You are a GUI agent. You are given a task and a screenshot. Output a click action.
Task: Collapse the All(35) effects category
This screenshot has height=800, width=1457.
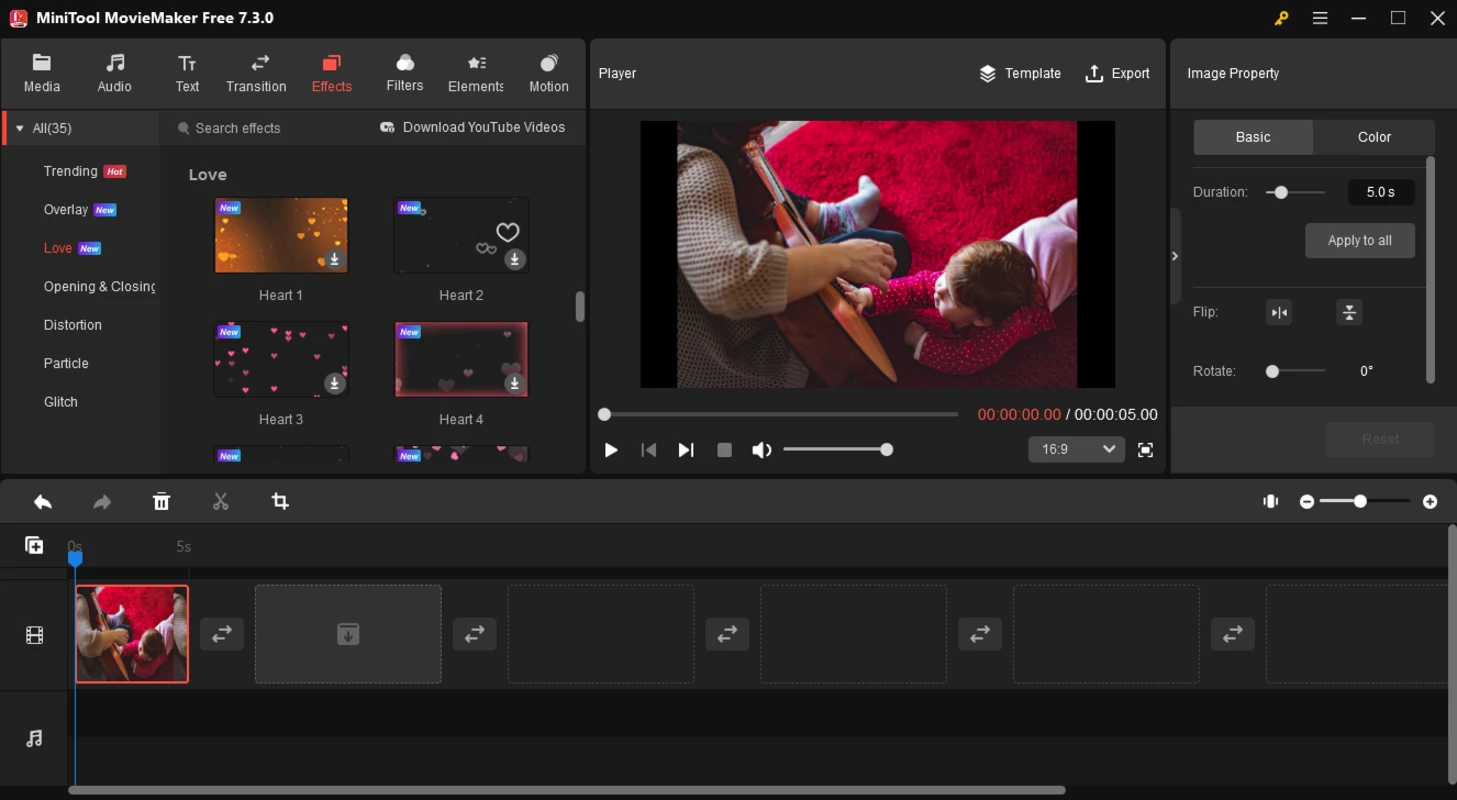pyautogui.click(x=20, y=129)
